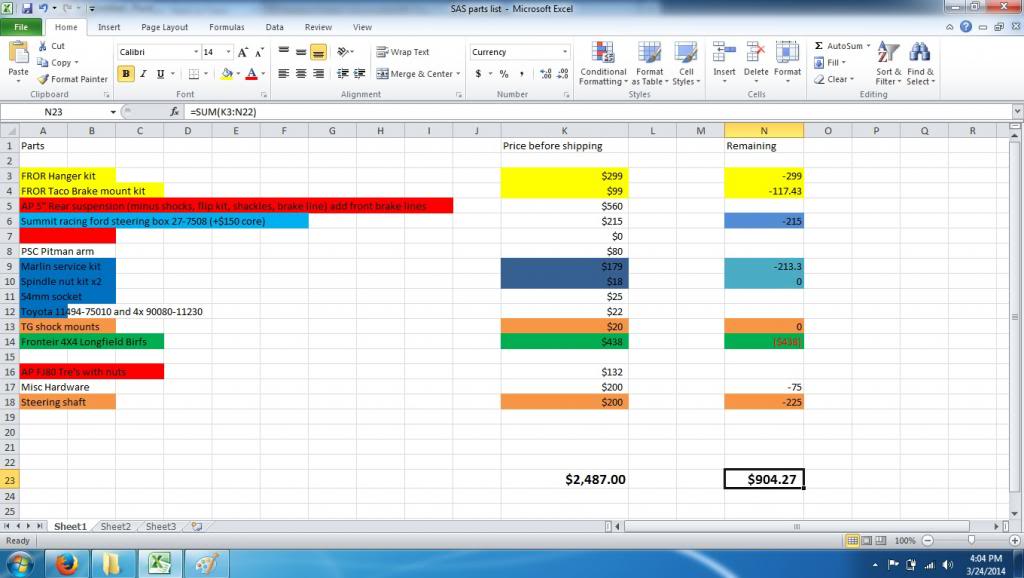Image resolution: width=1024 pixels, height=578 pixels.
Task: Open Format as Table gallery
Action: pyautogui.click(x=649, y=63)
